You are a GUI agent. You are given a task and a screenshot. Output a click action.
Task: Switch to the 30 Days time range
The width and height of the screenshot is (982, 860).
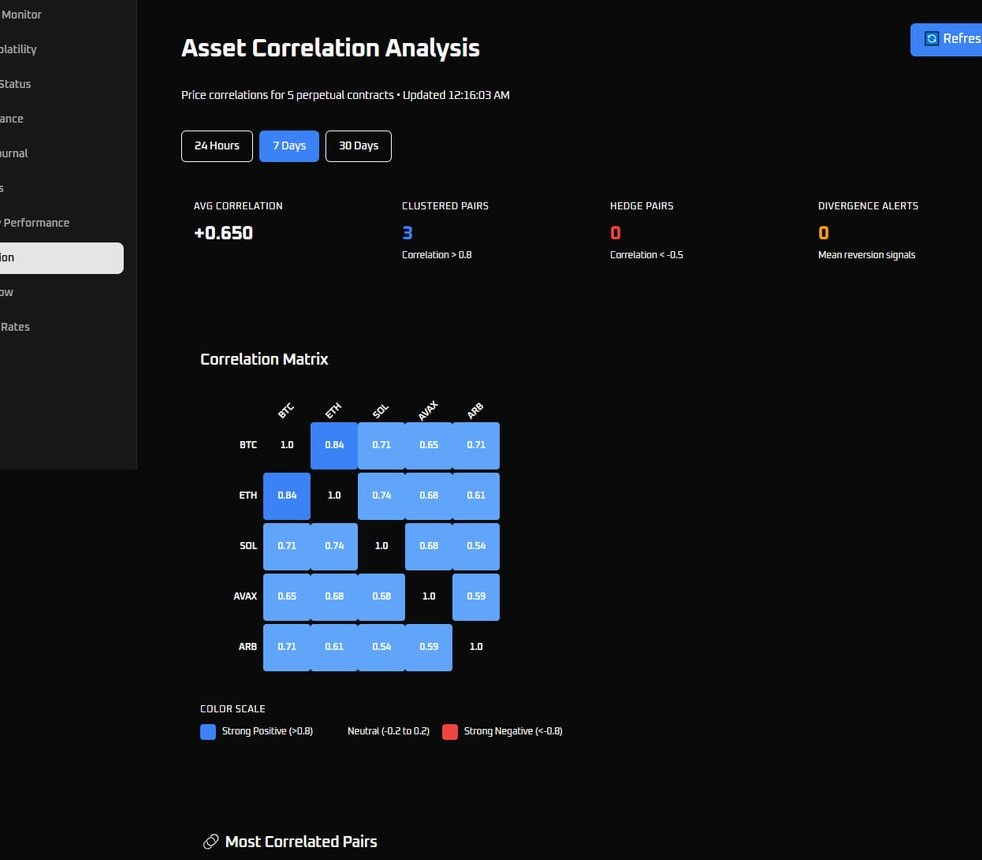[x=358, y=146]
